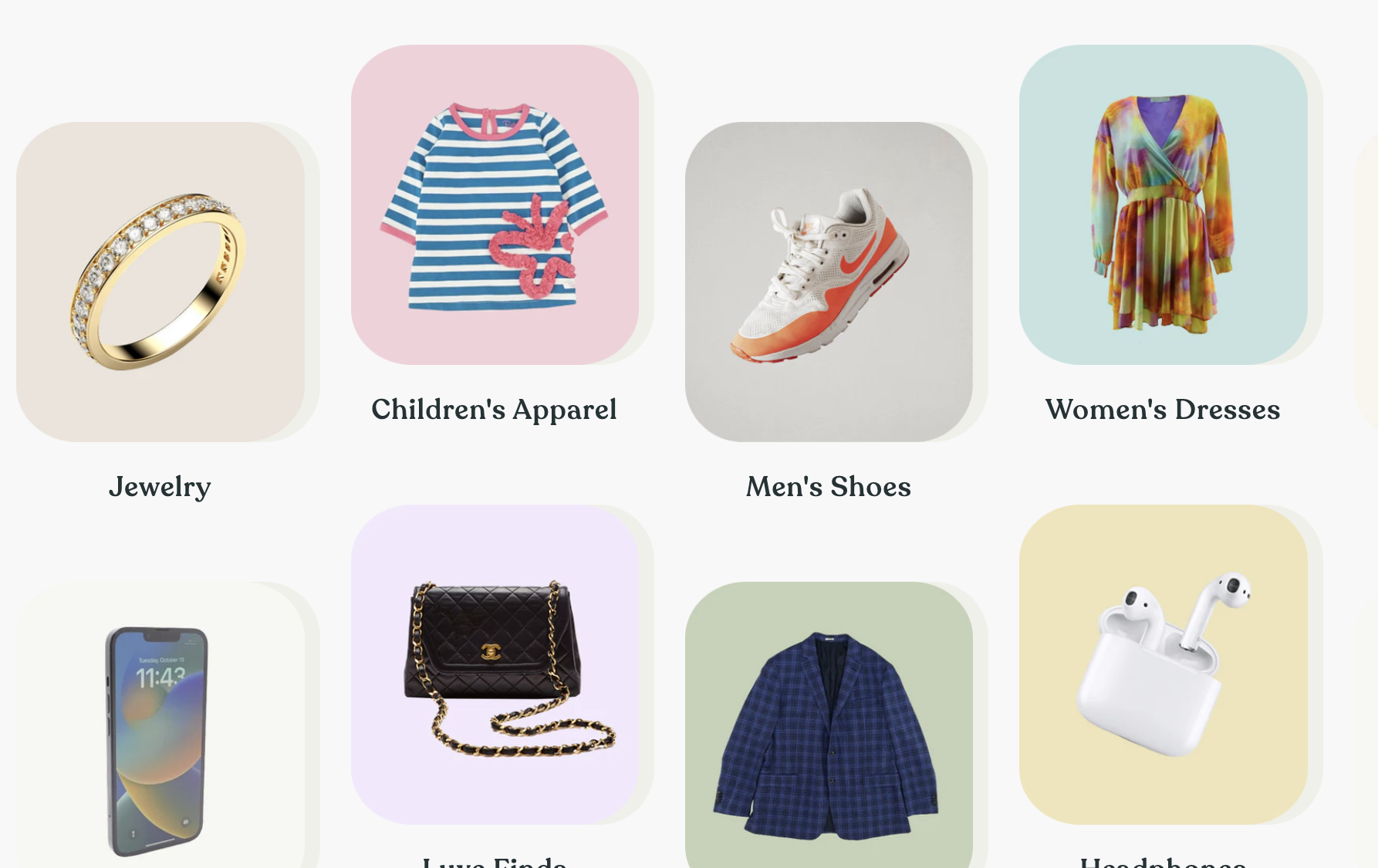1378x868 pixels.
Task: Click the phone lock screen clock
Action: (x=161, y=678)
